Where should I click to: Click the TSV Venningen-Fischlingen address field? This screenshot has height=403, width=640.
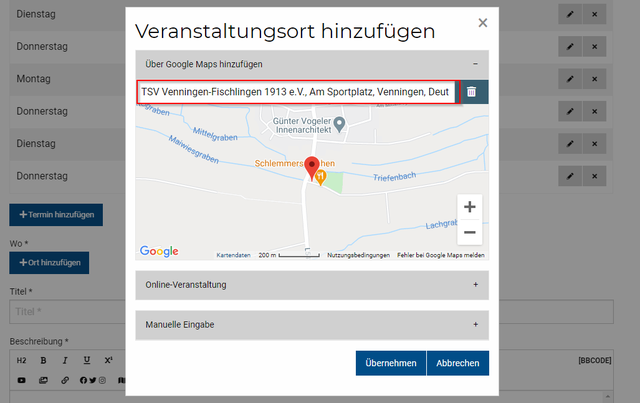coord(295,92)
